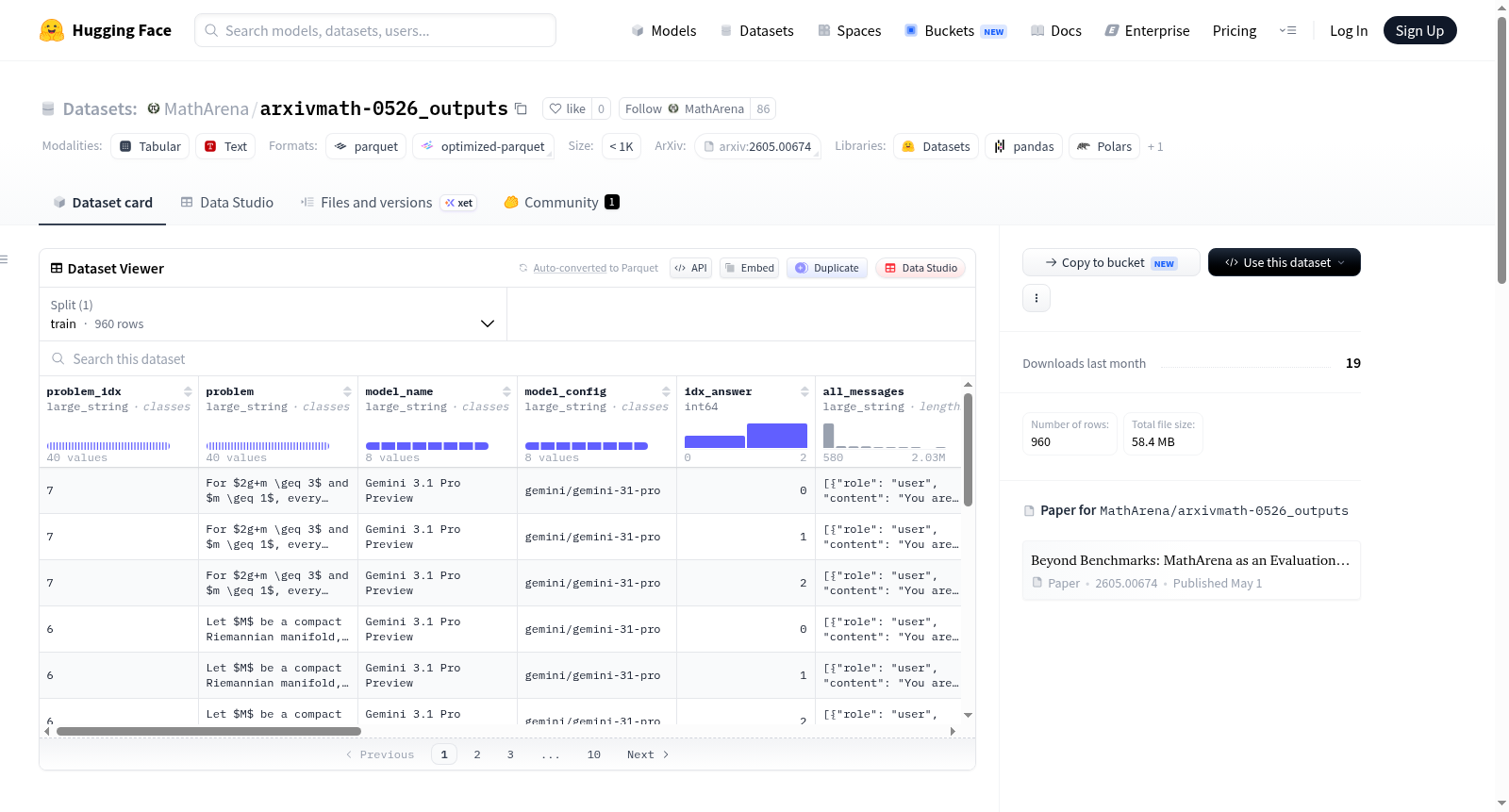
Task: Open the Enterprise nav item
Action: point(1147,30)
